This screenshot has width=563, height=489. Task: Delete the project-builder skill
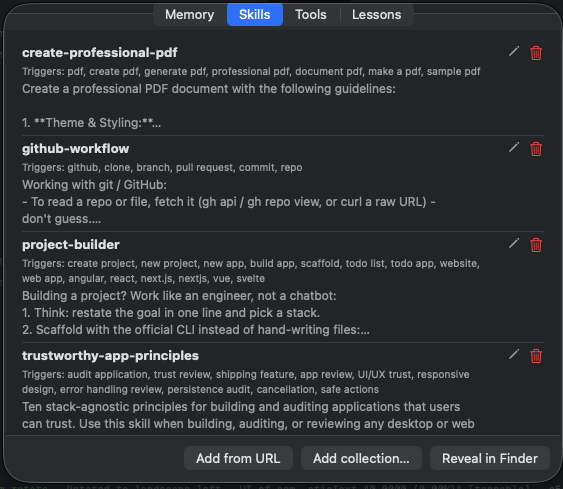[536, 245]
